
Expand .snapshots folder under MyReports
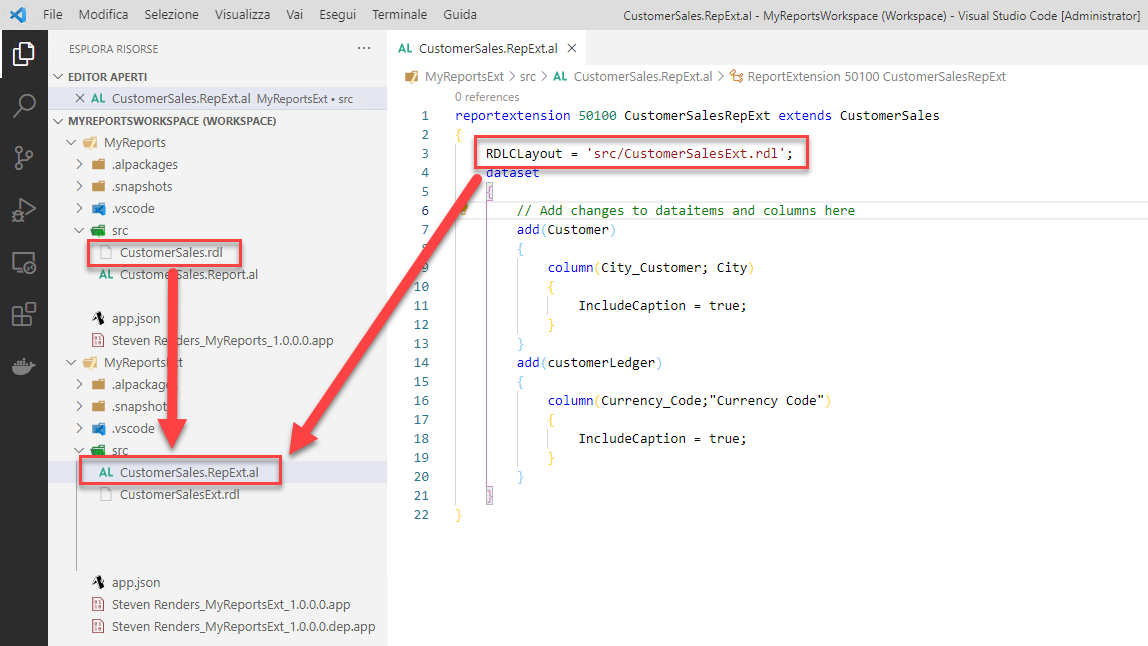coord(79,186)
